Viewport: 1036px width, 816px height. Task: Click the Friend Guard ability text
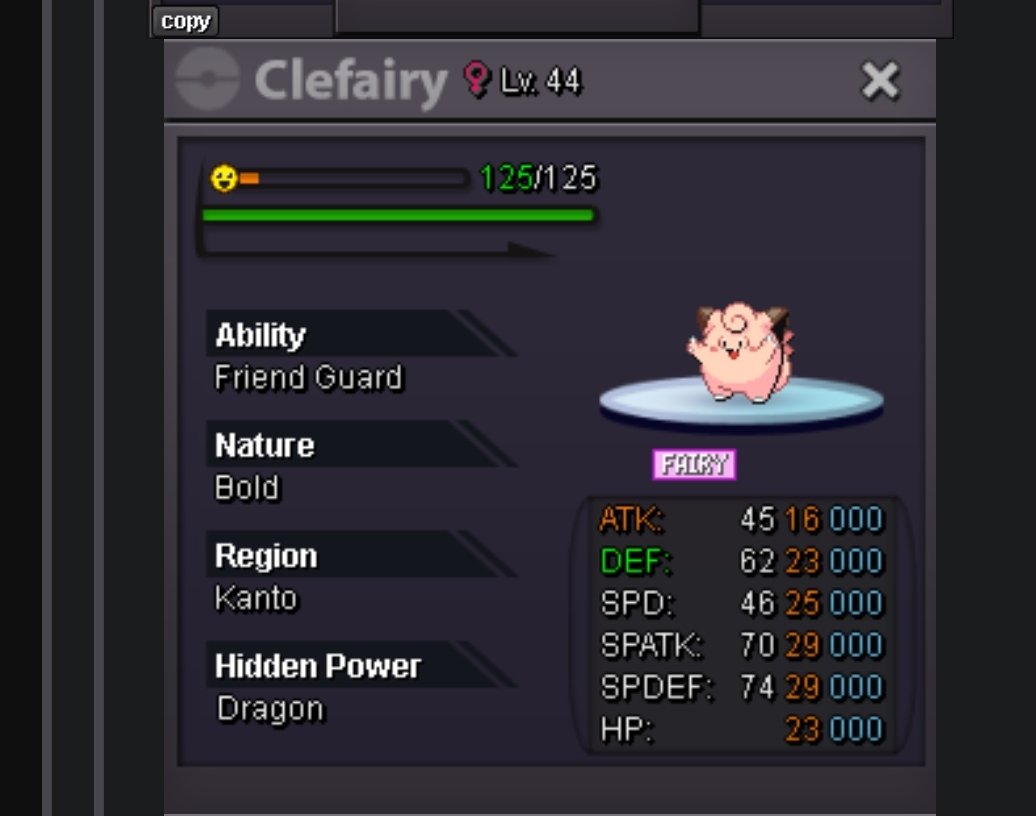pos(308,378)
